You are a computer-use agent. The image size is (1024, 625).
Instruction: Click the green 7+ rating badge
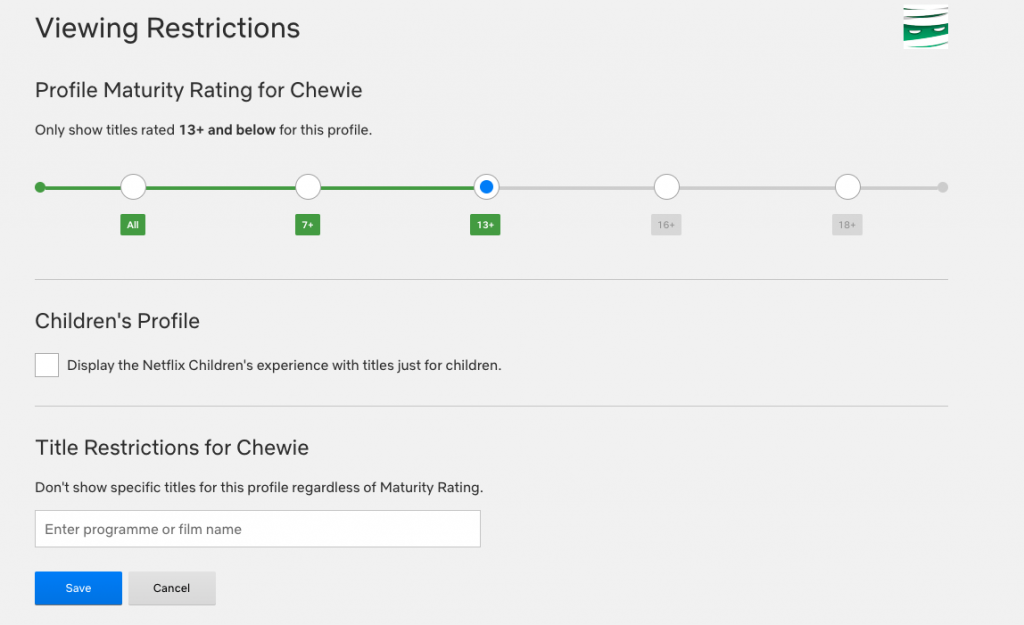point(308,225)
